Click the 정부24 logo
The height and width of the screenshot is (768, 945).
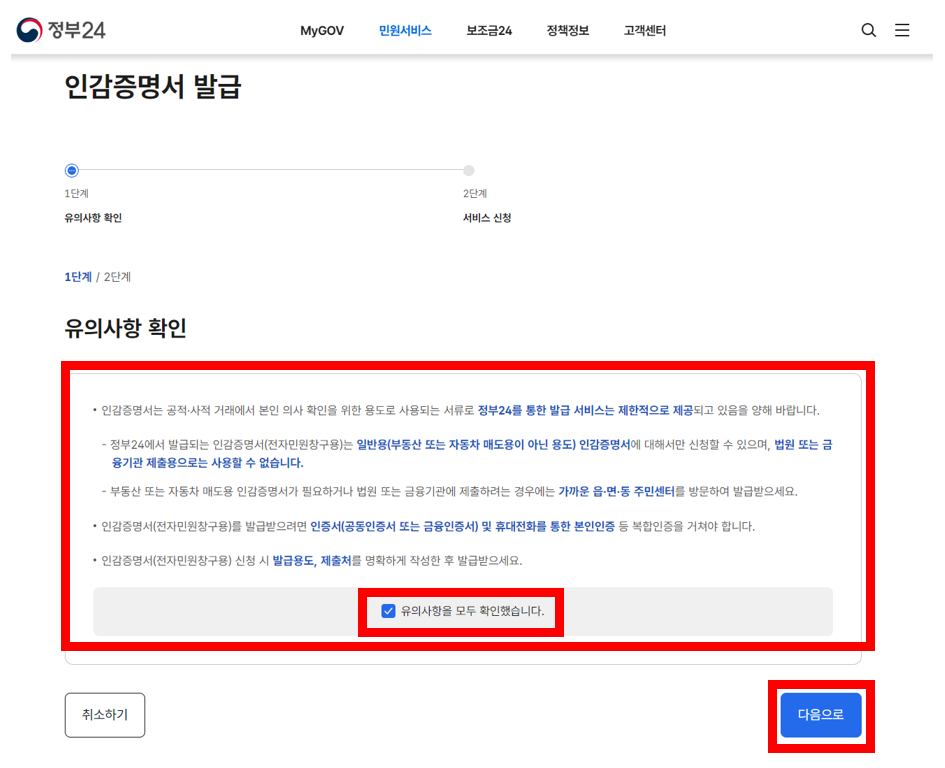click(61, 30)
